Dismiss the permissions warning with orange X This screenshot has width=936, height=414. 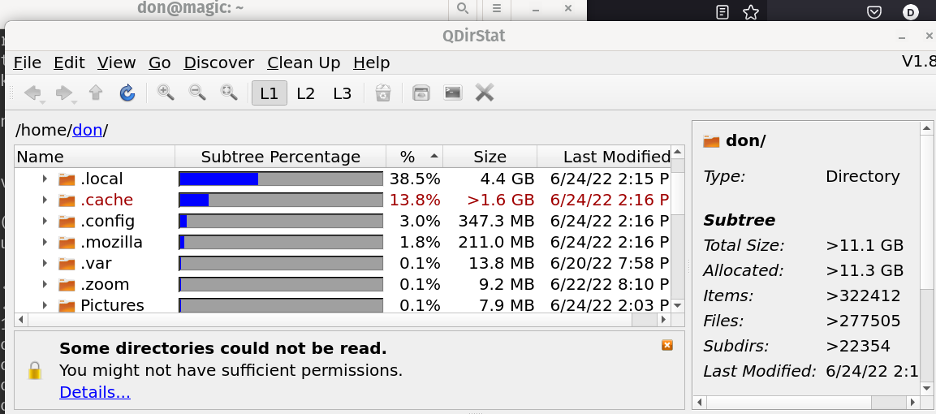click(x=667, y=345)
